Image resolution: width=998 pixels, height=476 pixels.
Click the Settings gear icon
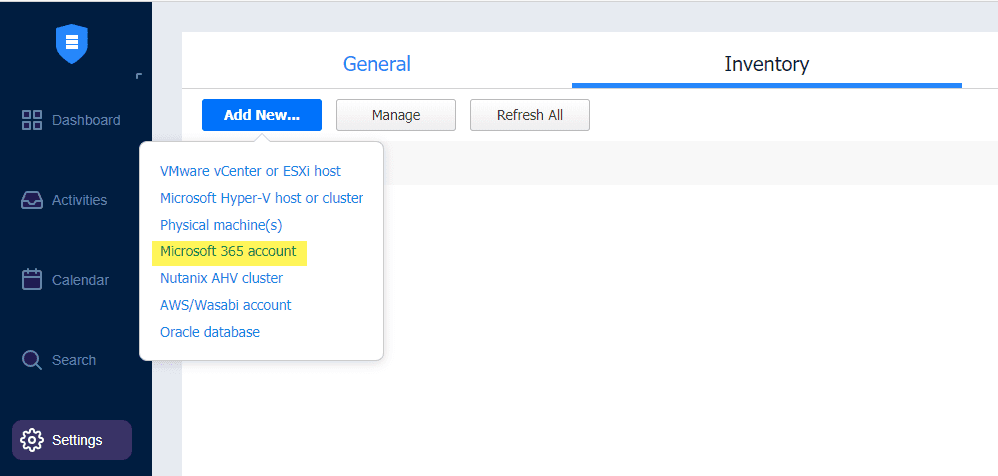click(32, 440)
